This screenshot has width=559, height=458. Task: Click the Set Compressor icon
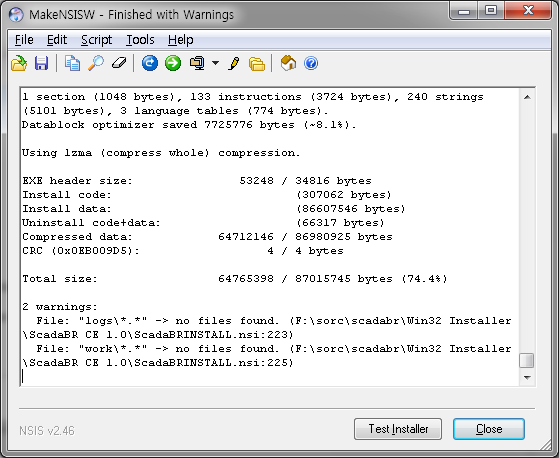click(x=197, y=63)
